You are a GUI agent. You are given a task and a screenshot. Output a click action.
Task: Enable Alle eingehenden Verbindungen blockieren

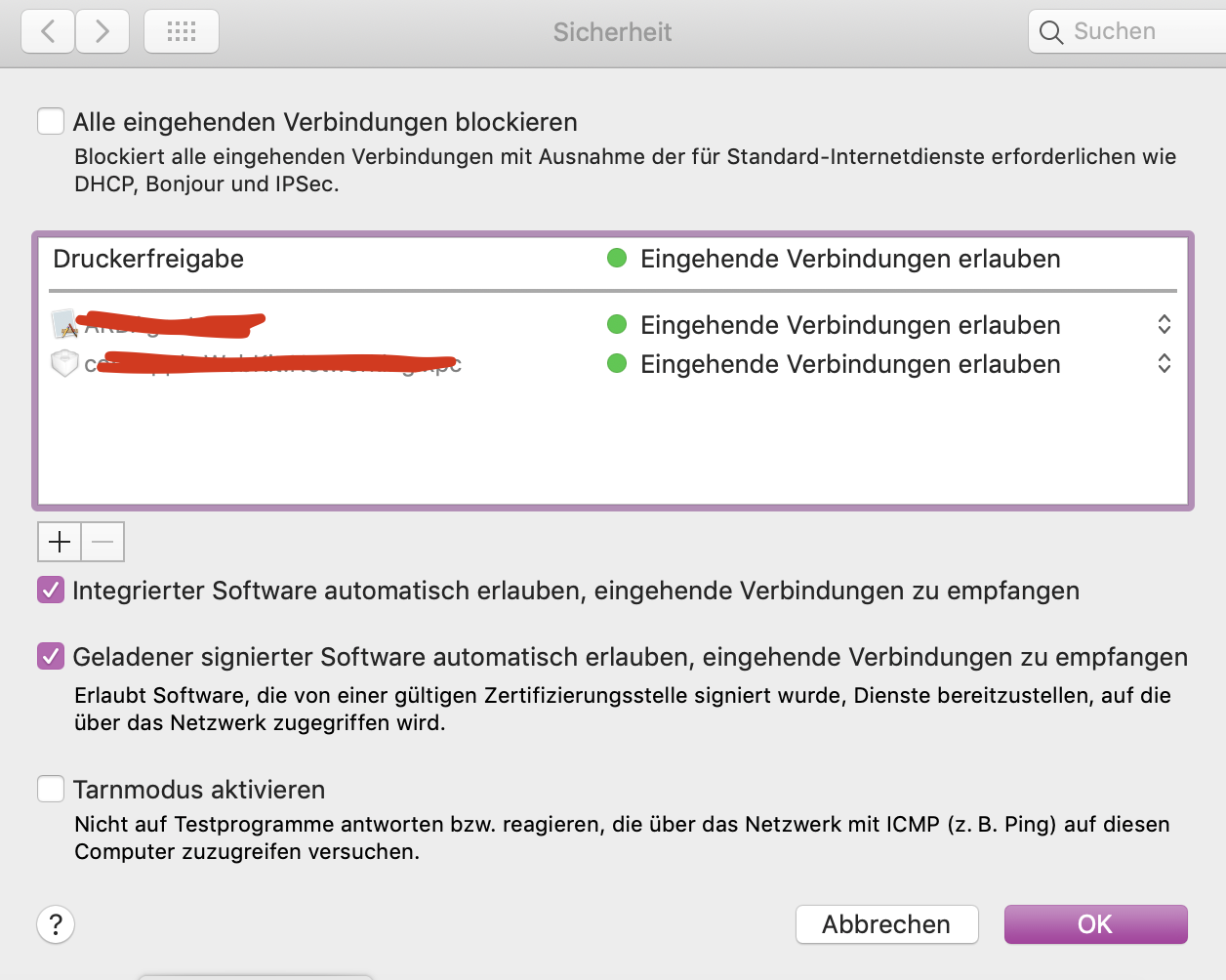51,122
